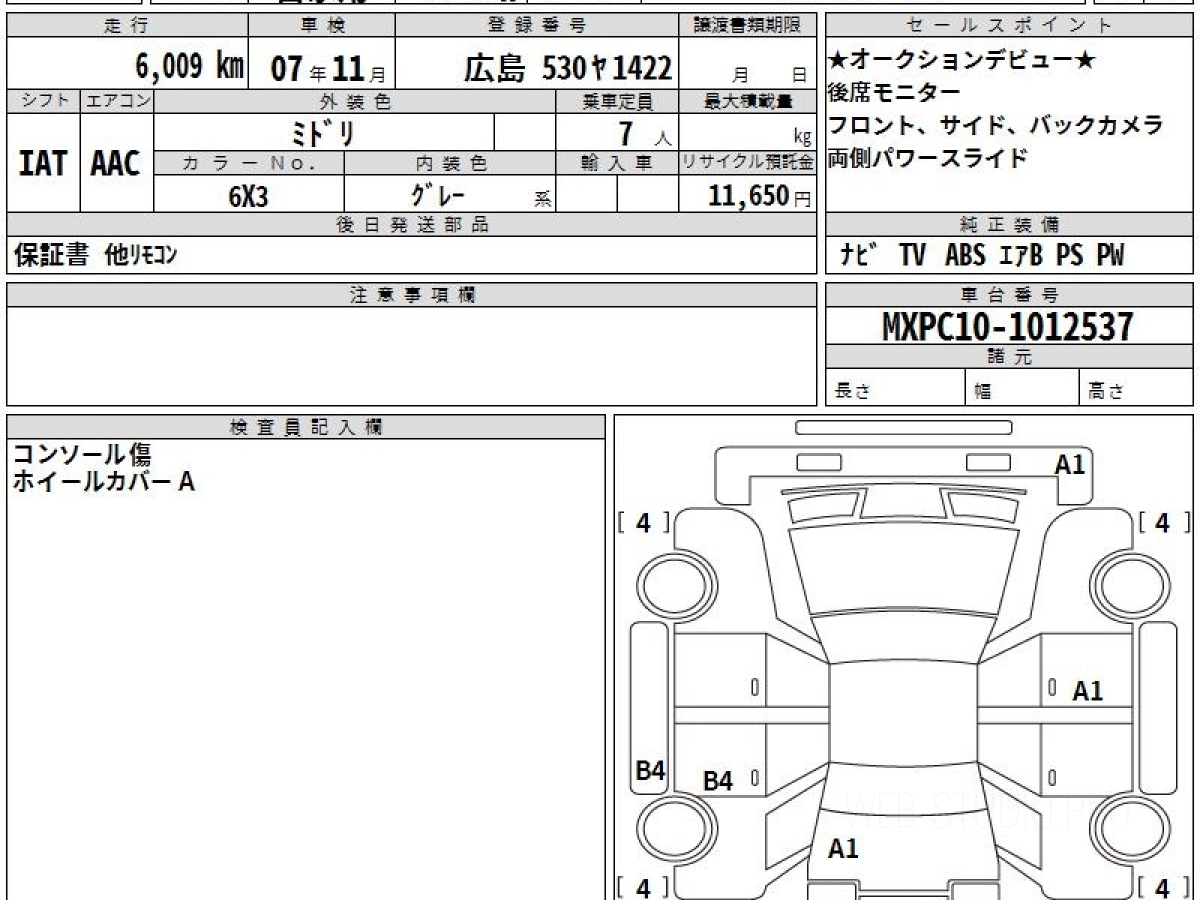Select the 乗車定員 header
Screen dimensions: 1200x900
[x=617, y=101]
